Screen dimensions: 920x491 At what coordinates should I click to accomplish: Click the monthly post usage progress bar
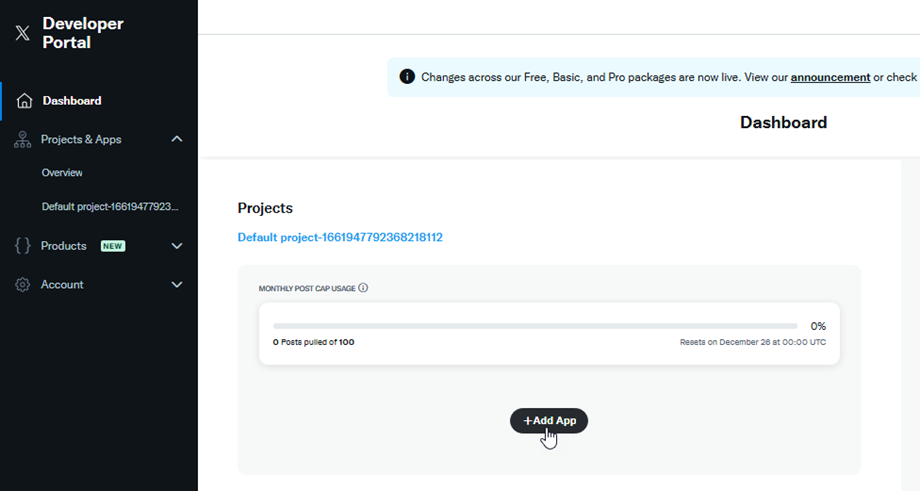coord(535,326)
